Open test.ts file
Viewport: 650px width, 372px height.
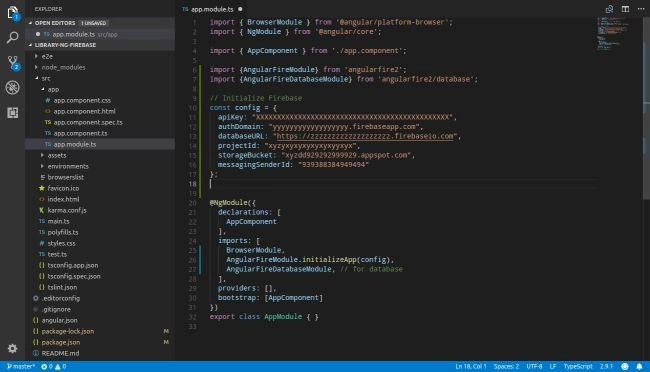pos(57,254)
